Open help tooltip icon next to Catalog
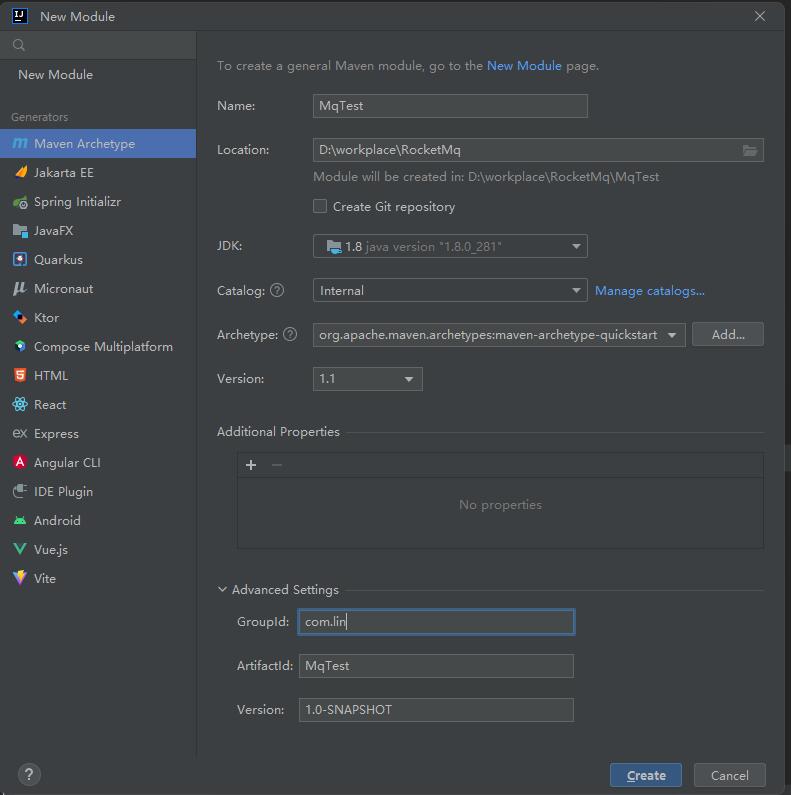This screenshot has height=795, width=791. click(277, 291)
